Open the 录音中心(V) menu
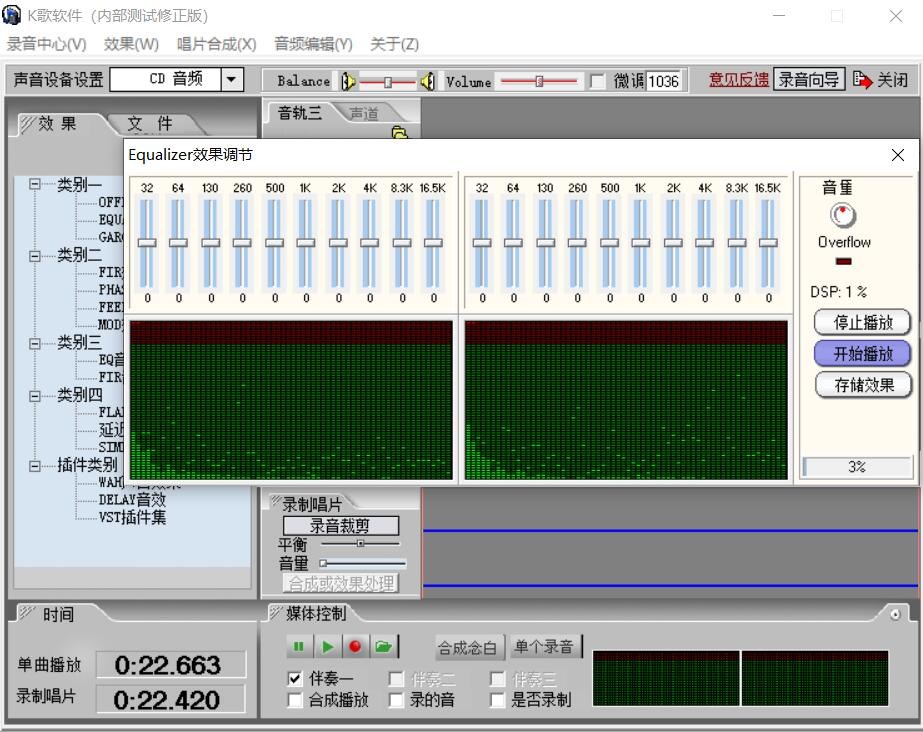923x732 pixels. 47,44
